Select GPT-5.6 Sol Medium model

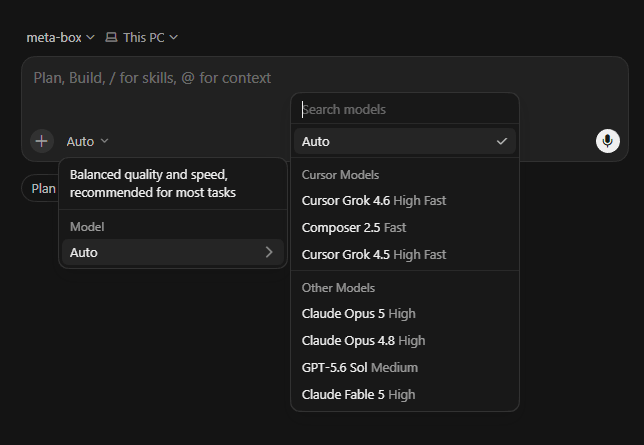tap(405, 367)
